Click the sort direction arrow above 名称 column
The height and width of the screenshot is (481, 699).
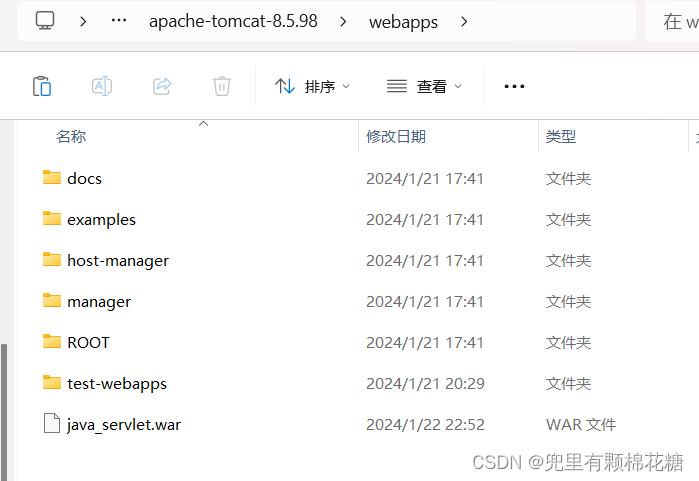click(203, 123)
